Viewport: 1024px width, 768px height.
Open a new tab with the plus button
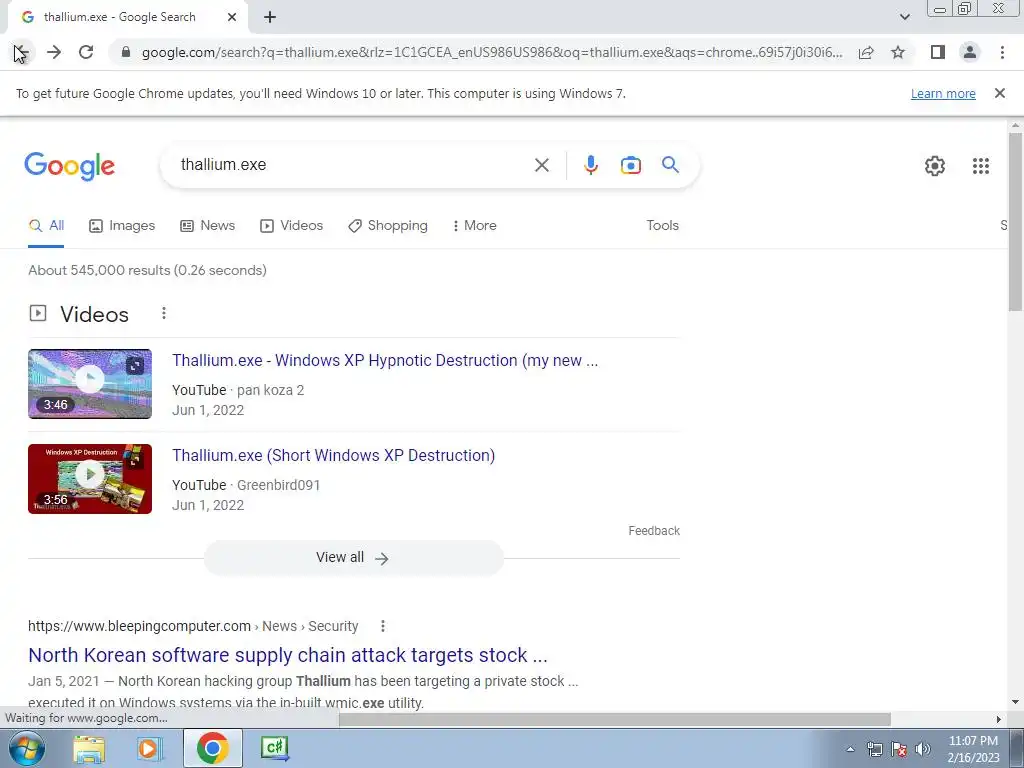[x=270, y=18]
